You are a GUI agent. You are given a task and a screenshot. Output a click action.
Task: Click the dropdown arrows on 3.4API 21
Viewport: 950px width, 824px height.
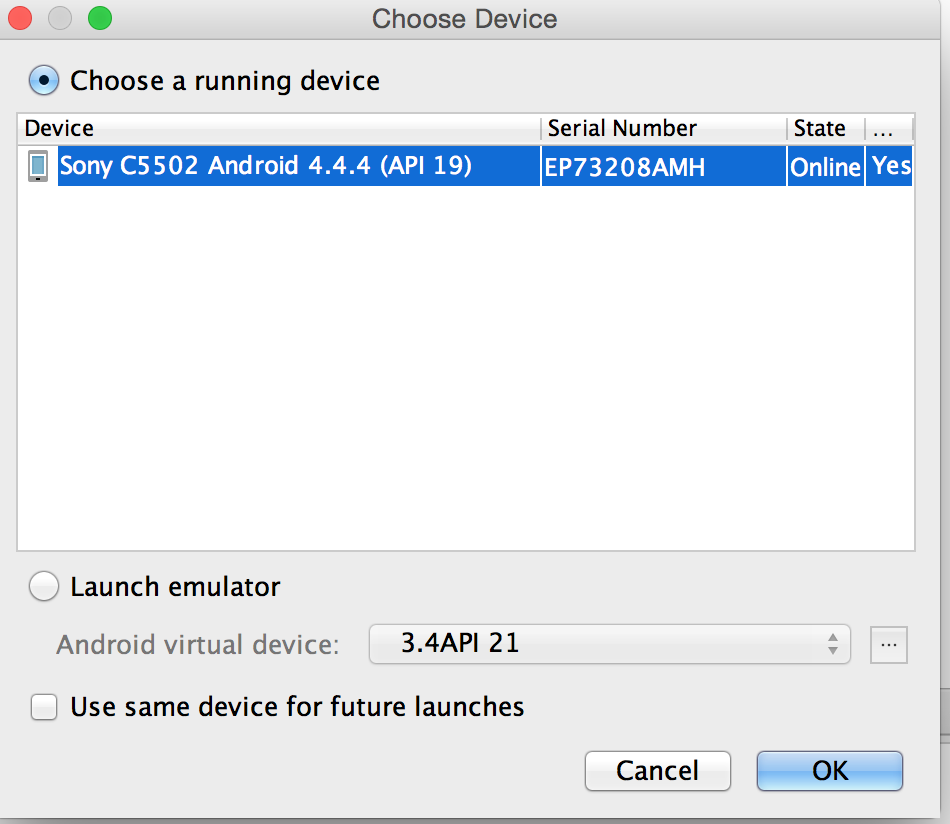832,644
